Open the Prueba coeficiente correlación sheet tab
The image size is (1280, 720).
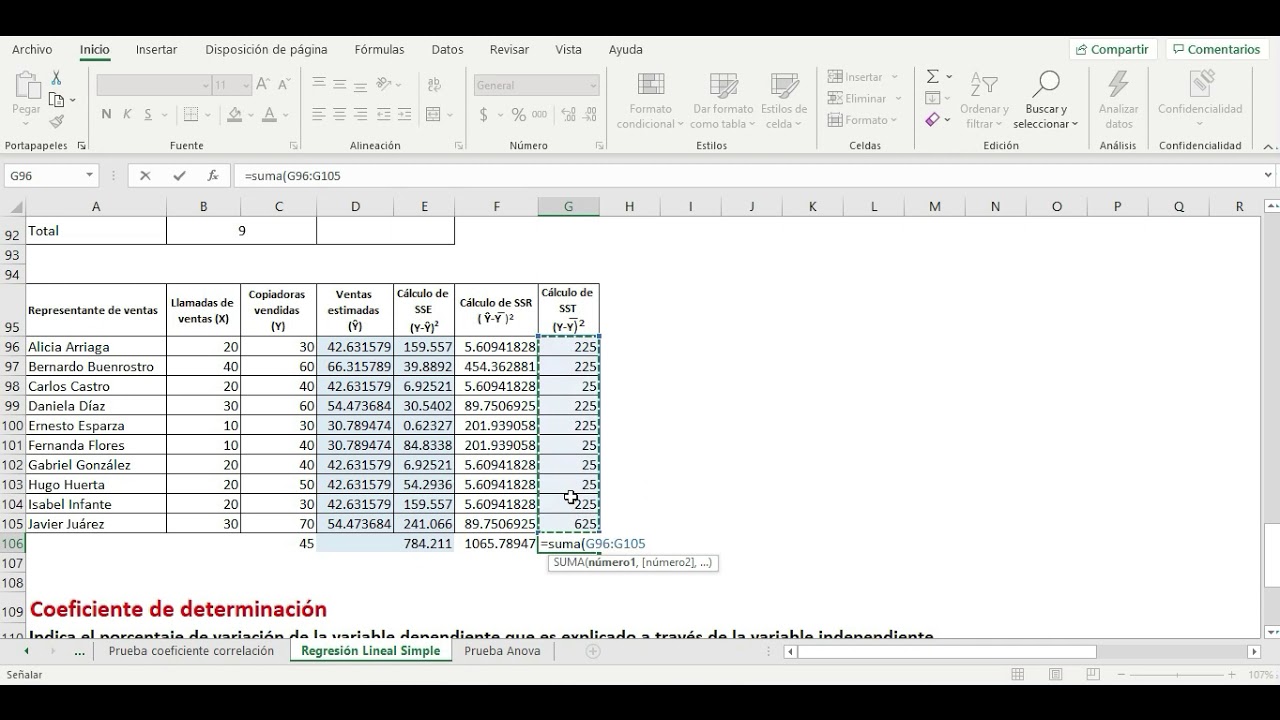[191, 651]
